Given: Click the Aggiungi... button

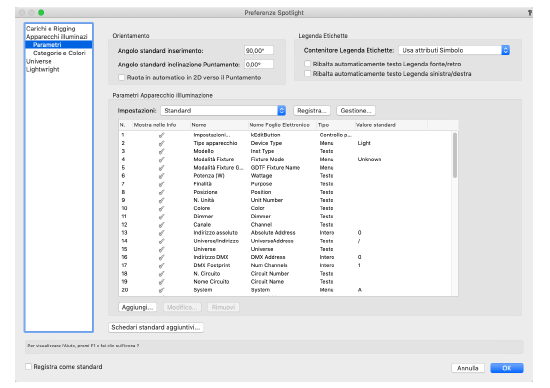Looking at the screenshot, I should click(x=137, y=307).
